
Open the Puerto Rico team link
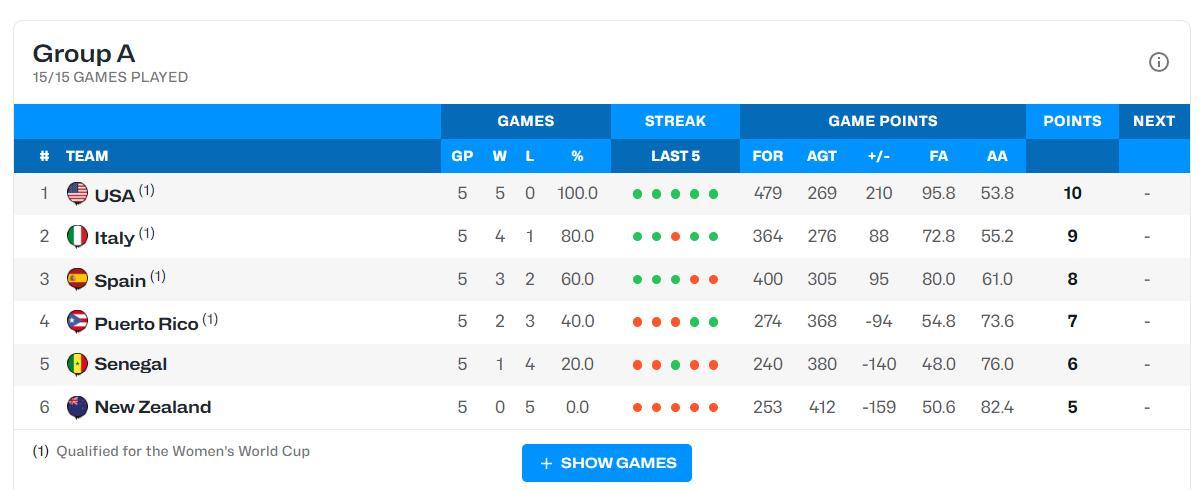(x=146, y=323)
